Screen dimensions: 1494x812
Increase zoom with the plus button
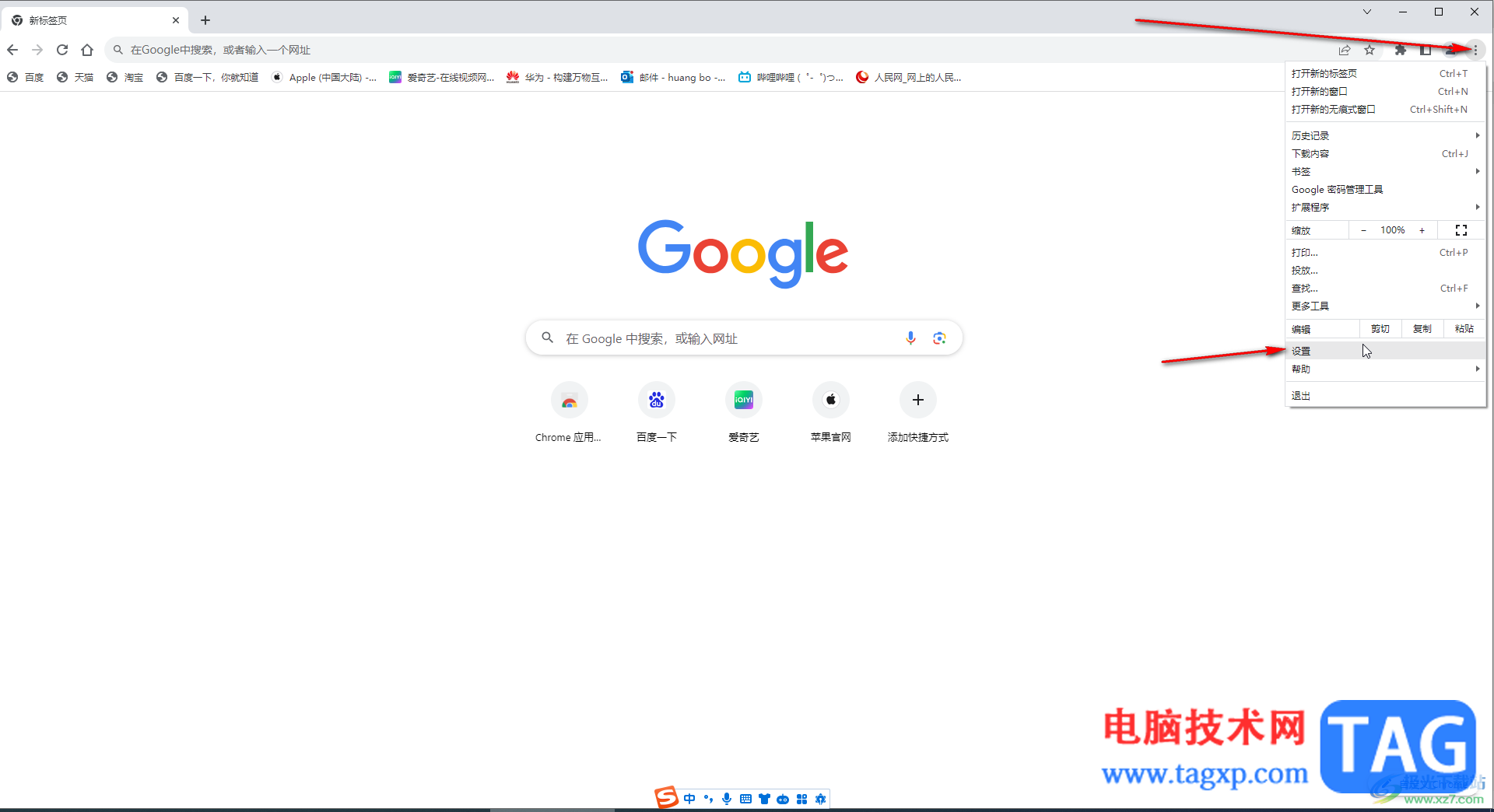coord(1422,230)
